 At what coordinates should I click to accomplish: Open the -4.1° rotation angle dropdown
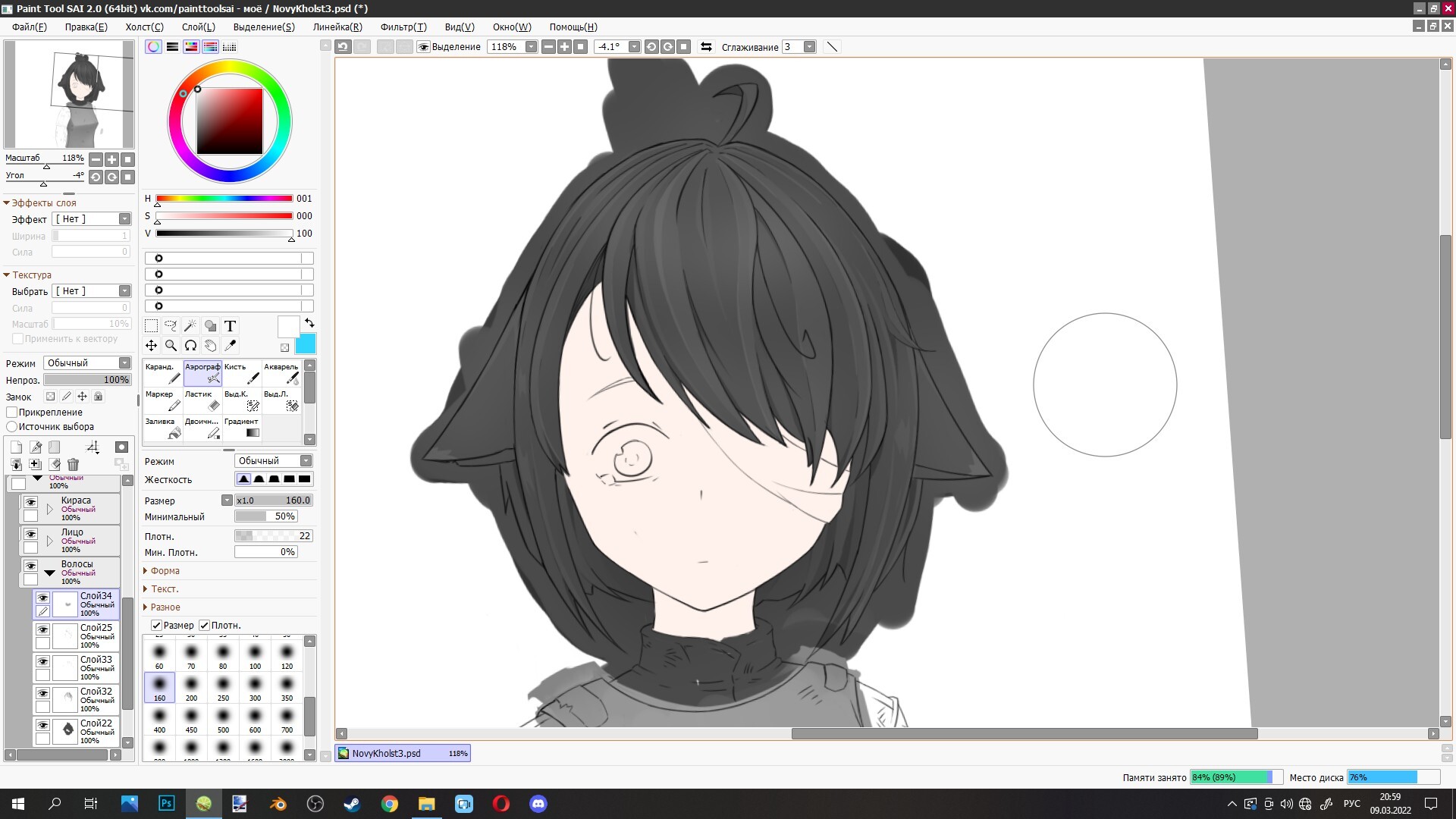[x=634, y=47]
